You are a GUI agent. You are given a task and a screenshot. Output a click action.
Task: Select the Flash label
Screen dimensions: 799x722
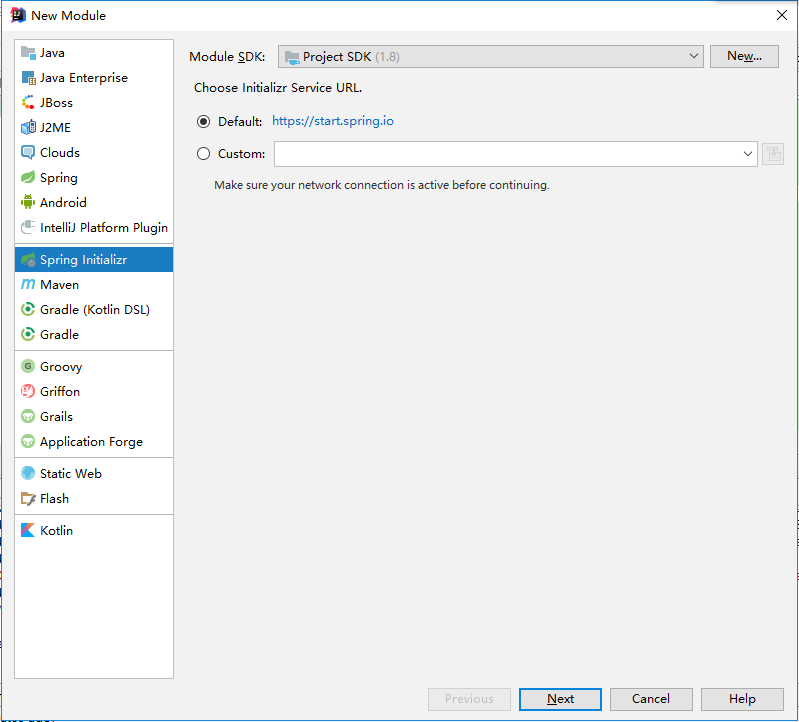(x=55, y=498)
